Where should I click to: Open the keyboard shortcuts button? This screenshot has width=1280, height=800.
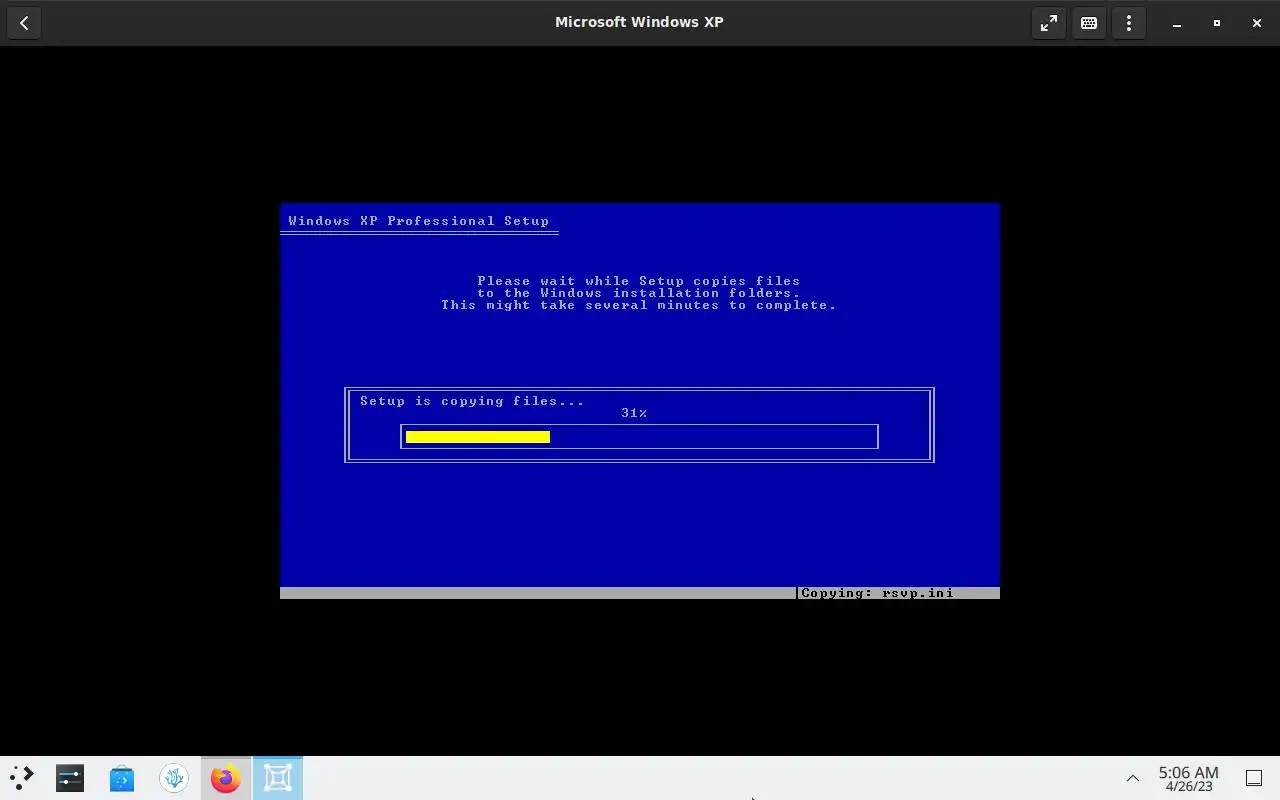(1089, 23)
